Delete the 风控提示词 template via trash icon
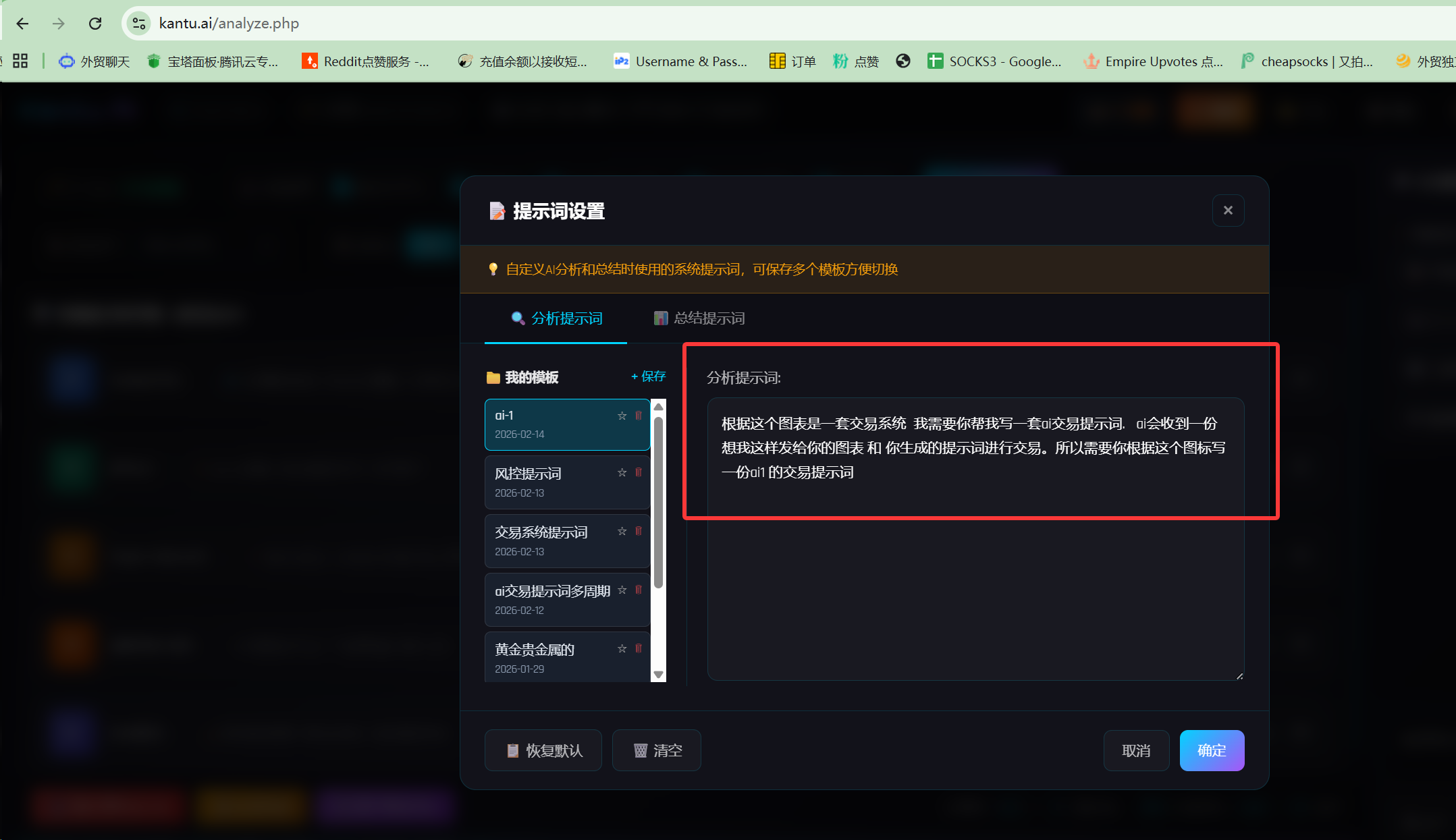This screenshot has width=1456, height=840. click(639, 472)
